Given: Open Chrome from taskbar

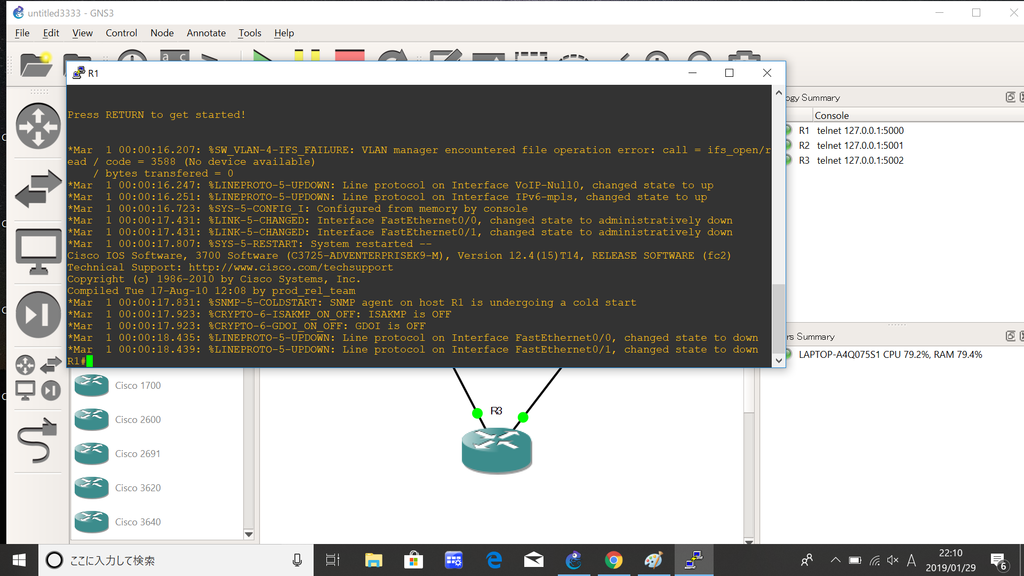Looking at the screenshot, I should click(613, 560).
